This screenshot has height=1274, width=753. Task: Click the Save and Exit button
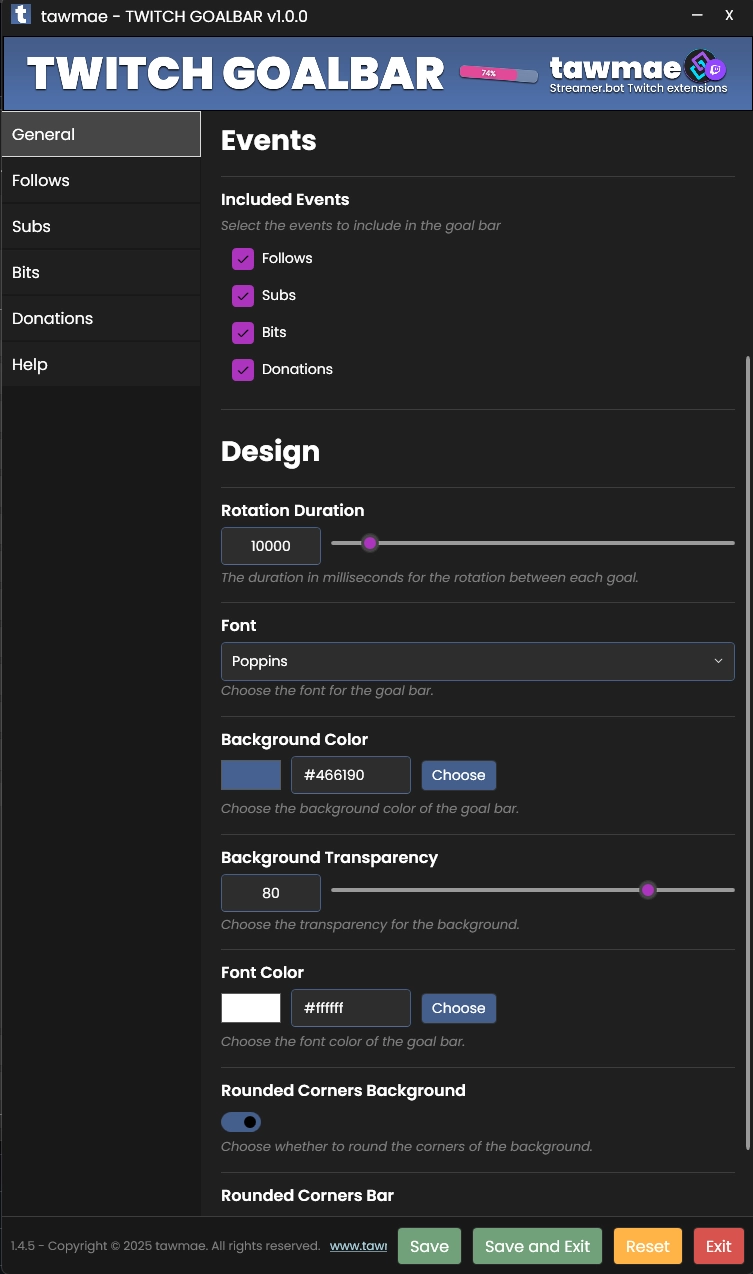coord(538,1246)
